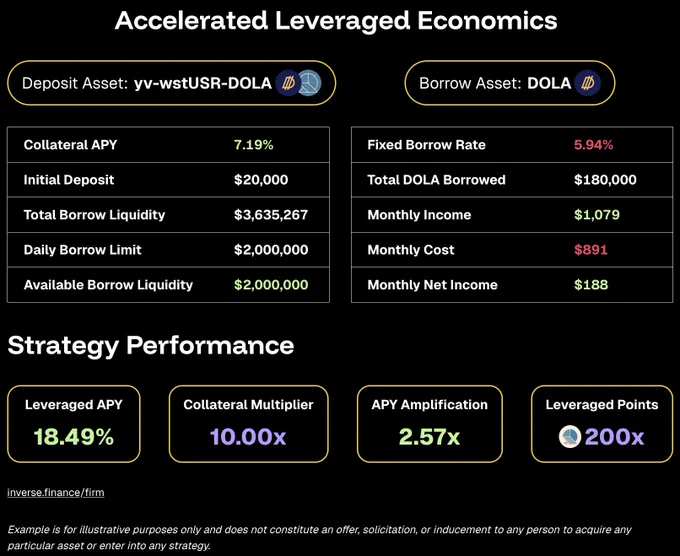Click the Monthly Net Income $188 value
Screen dimensions: 680x556
tap(591, 285)
